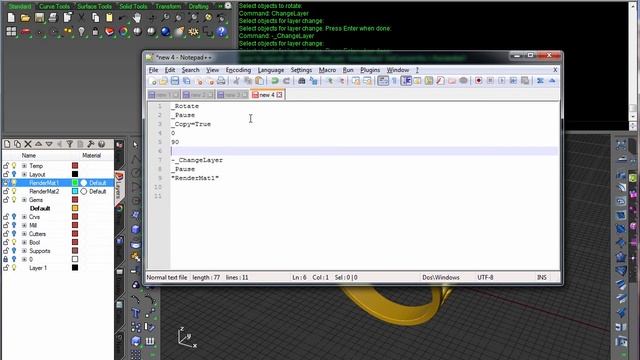Click the Filter funnel icon in Layers panel
640x360 pixels.
click(x=70, y=144)
